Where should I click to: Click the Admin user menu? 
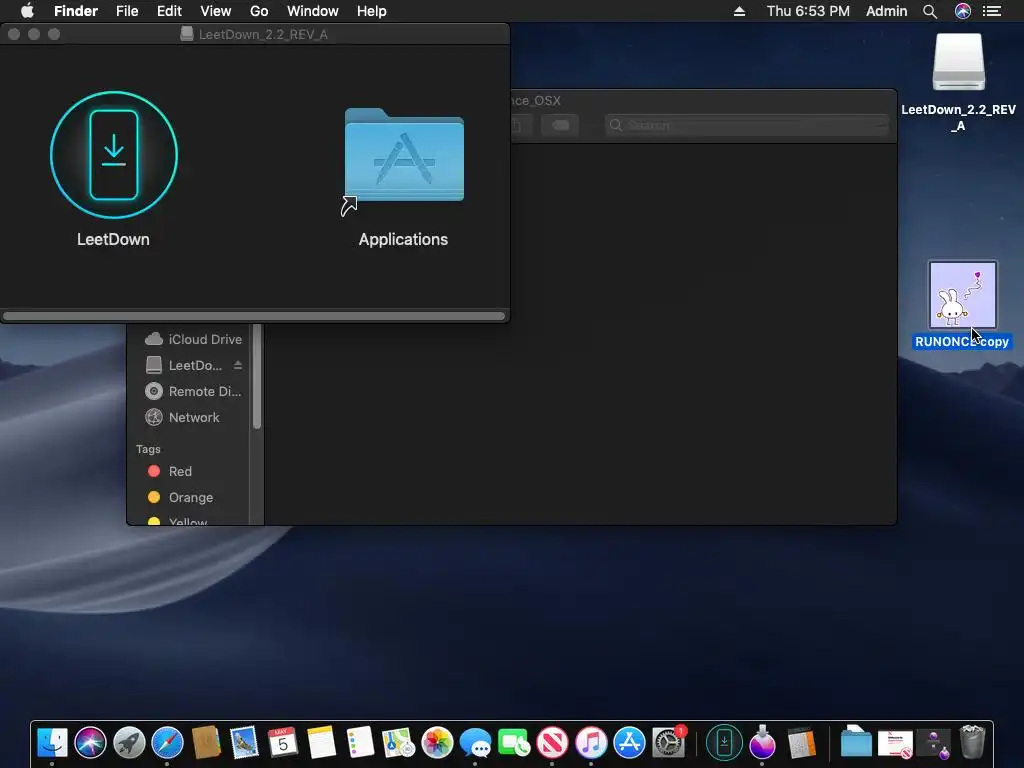click(886, 11)
